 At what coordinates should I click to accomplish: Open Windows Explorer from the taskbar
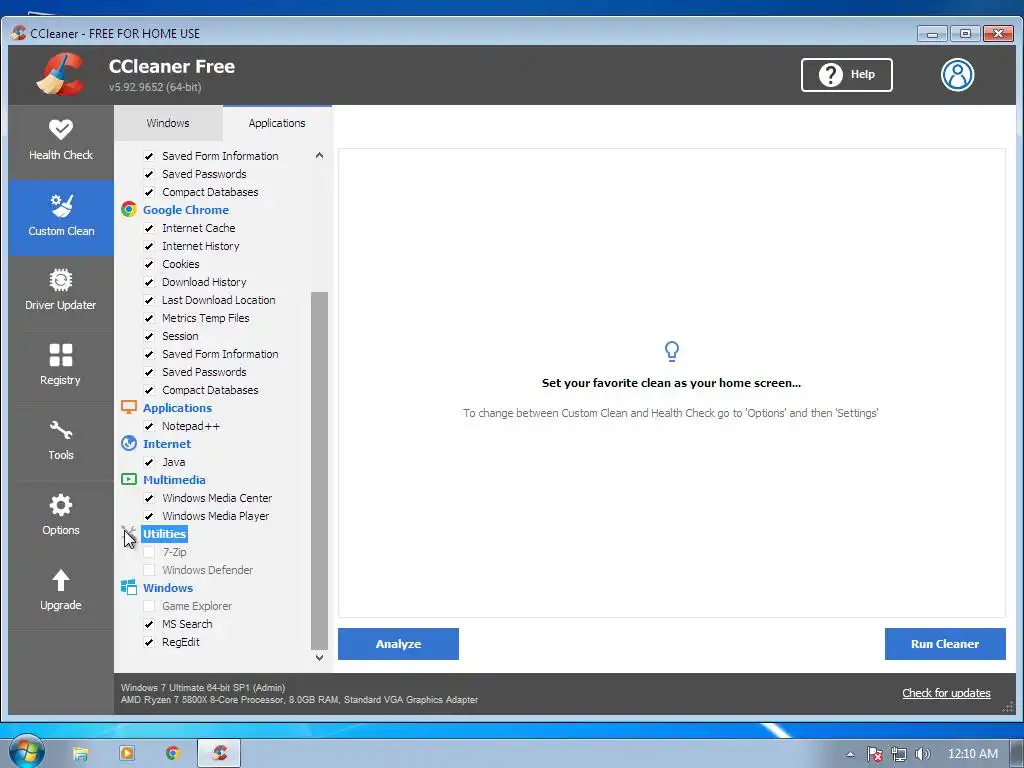tap(80, 754)
